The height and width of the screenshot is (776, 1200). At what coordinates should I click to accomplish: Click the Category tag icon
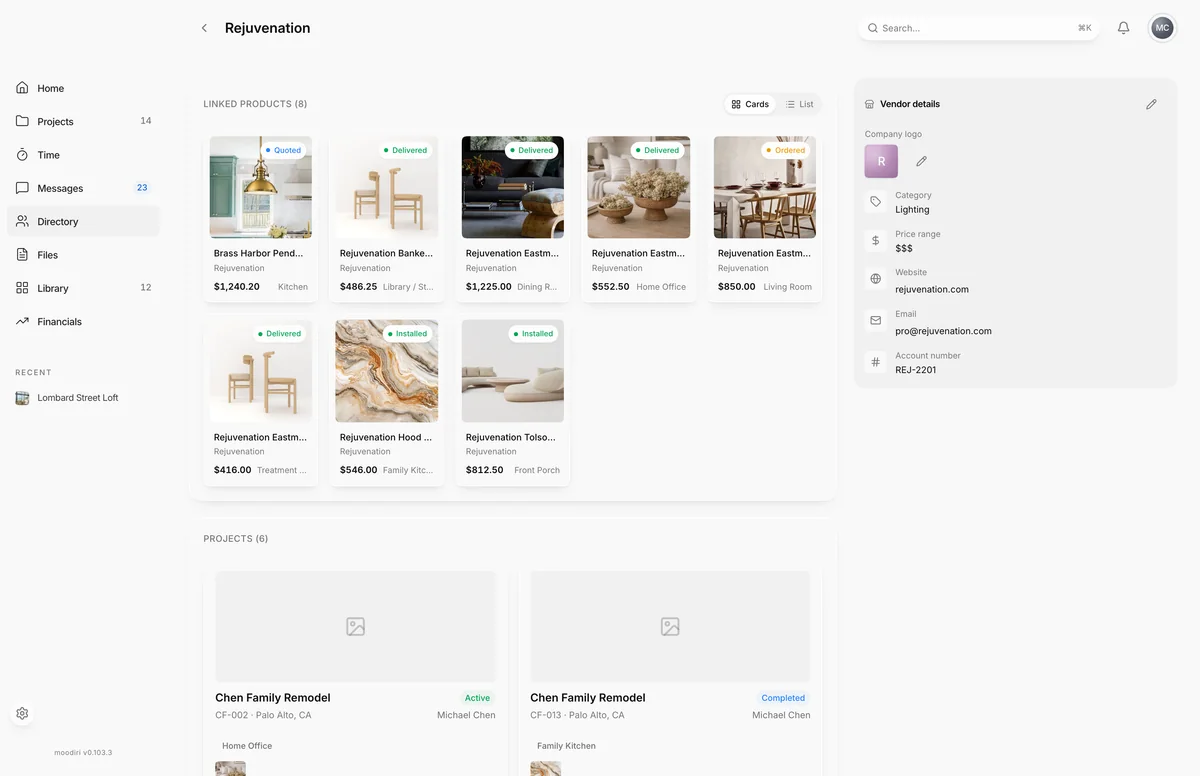pos(876,202)
